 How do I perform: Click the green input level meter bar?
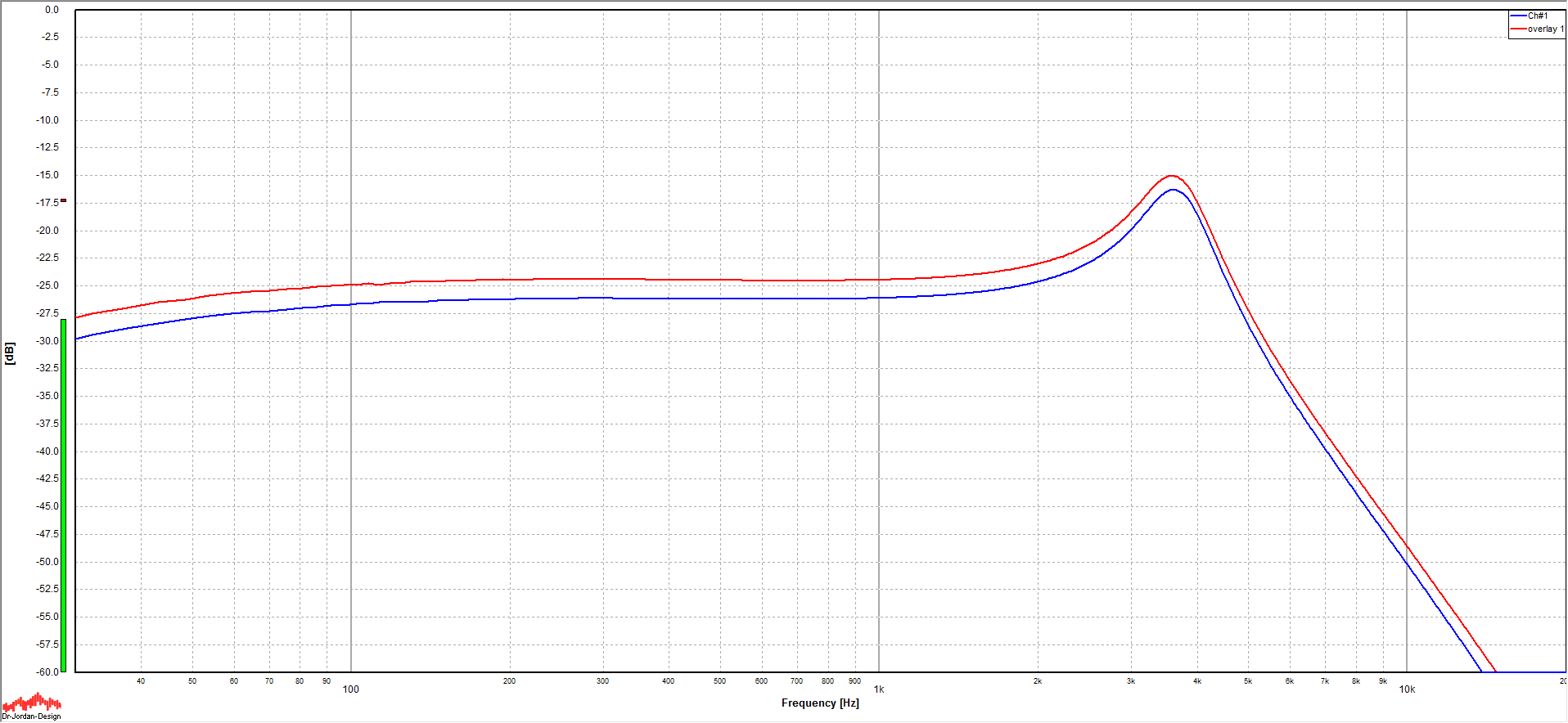click(63, 495)
